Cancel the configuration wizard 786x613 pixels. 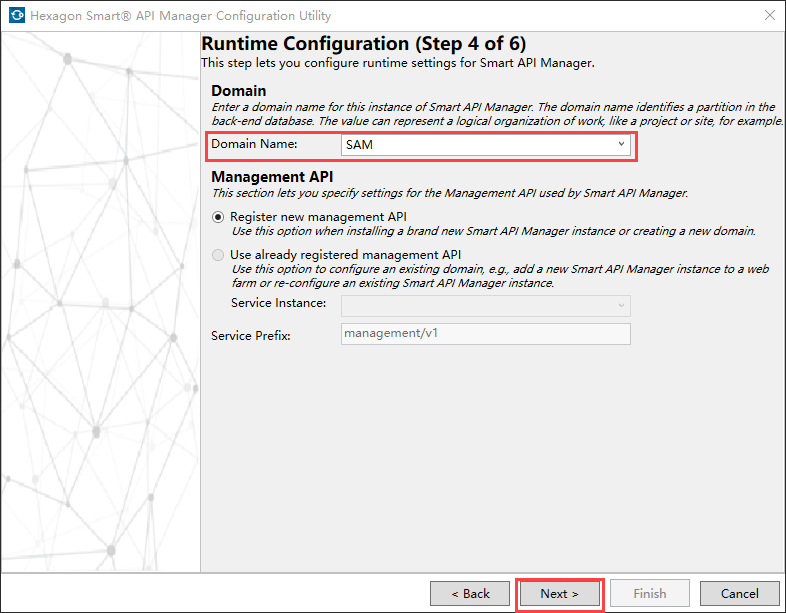point(740,593)
